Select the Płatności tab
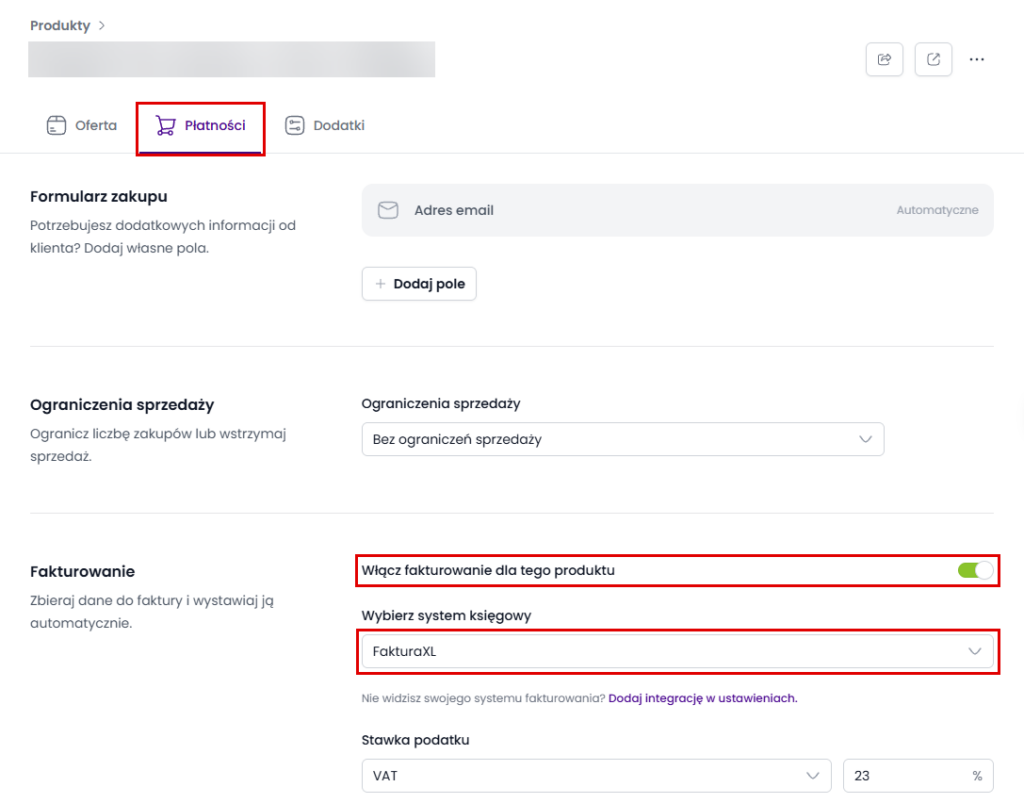Screen dimensions: 1024x803 tap(200, 127)
